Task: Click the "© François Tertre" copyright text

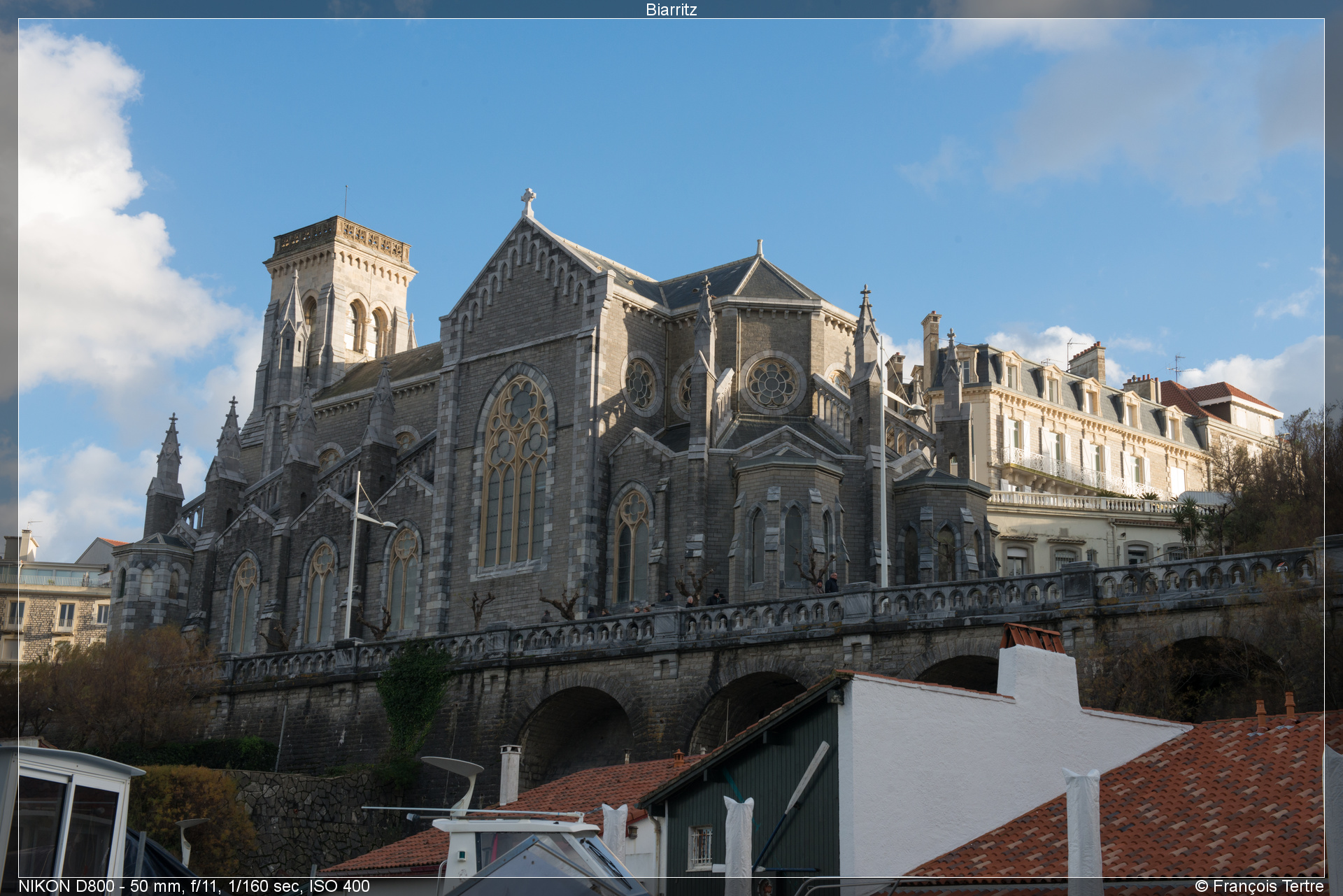Action: pos(1259,886)
